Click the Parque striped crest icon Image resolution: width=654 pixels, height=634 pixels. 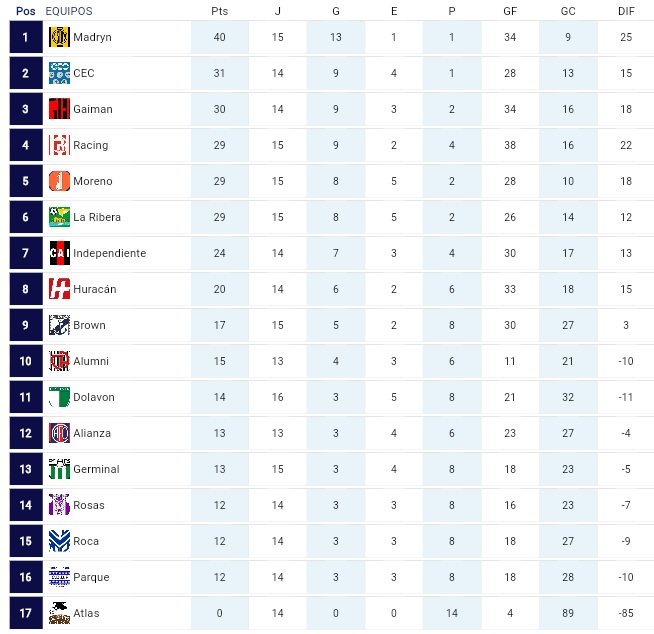(59, 577)
